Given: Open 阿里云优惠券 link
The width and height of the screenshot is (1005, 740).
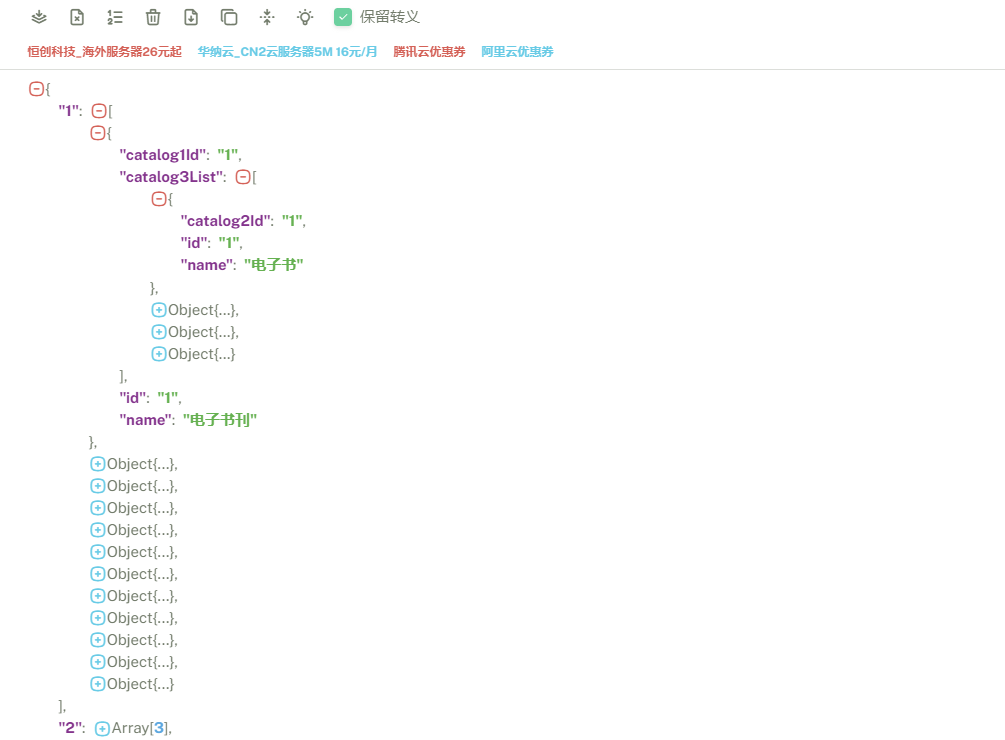Looking at the screenshot, I should click(x=517, y=52).
